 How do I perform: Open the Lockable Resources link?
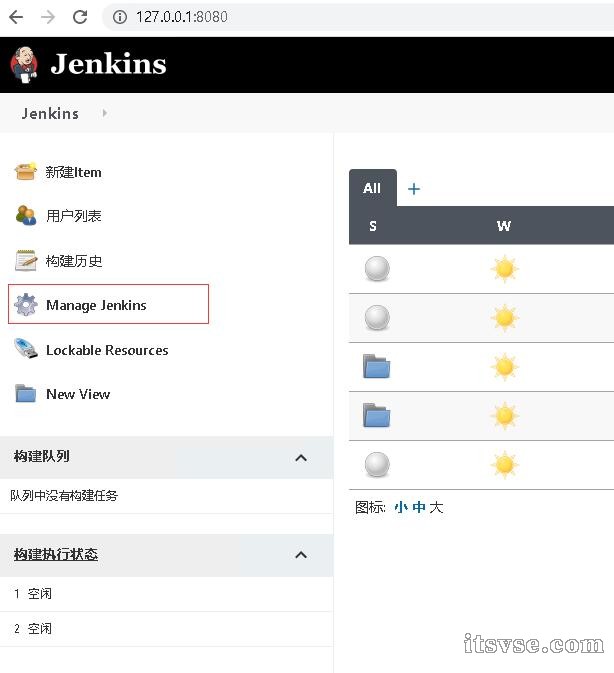[107, 350]
